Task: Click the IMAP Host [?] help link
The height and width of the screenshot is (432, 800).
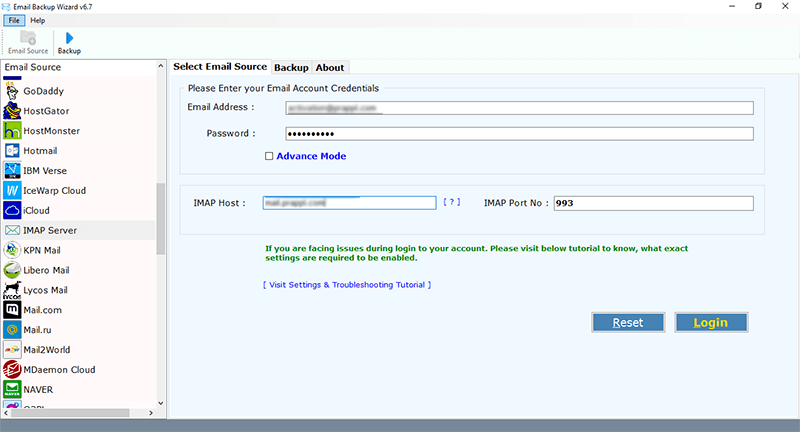Action: coord(452,202)
